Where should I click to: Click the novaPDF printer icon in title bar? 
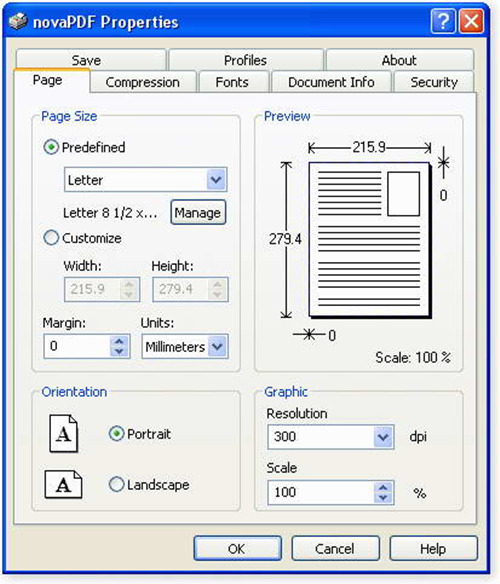click(18, 21)
